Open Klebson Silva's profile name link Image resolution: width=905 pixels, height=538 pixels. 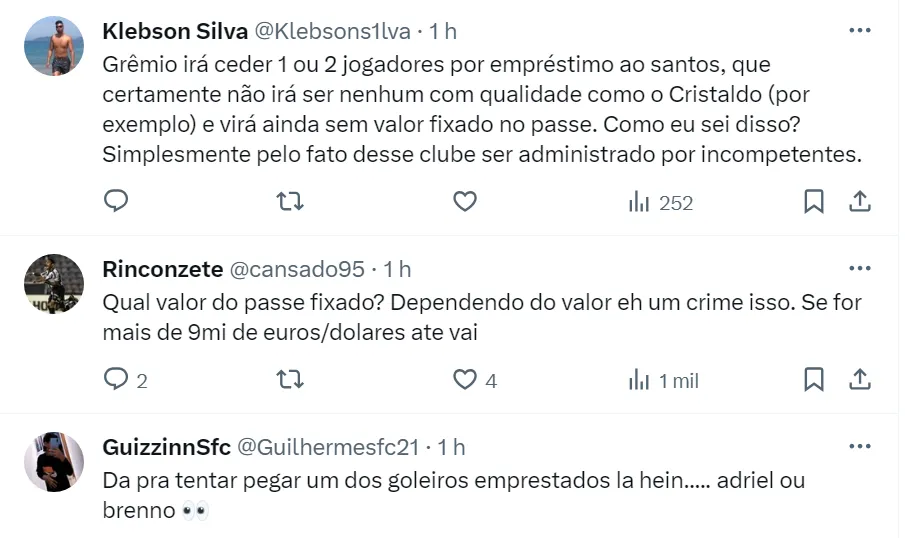173,31
